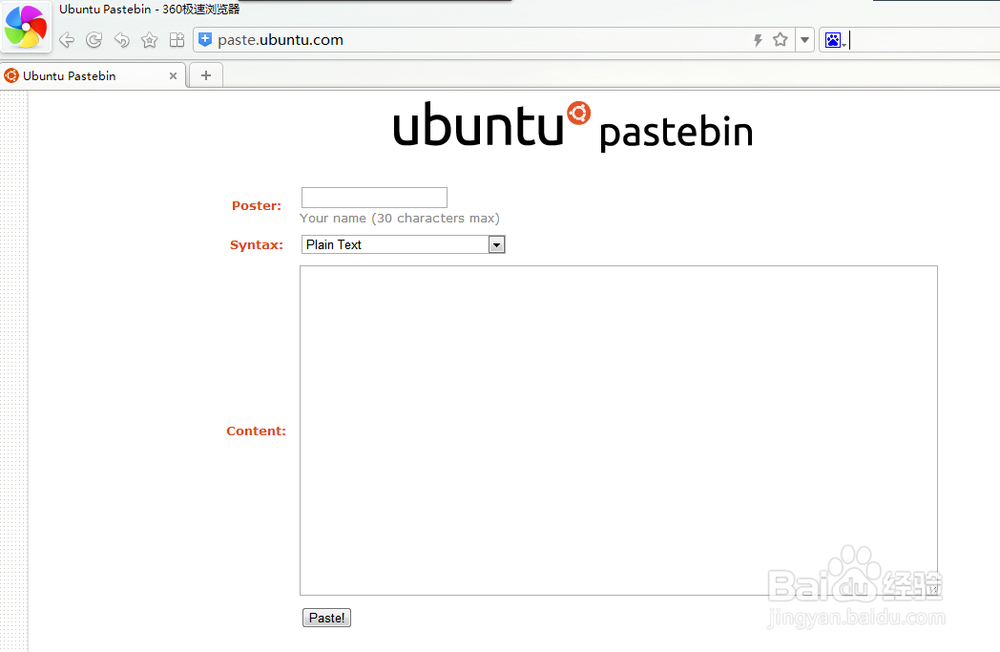Screen dimensions: 1000x652
Task: Click the blue site security shield icon
Action: pos(205,40)
